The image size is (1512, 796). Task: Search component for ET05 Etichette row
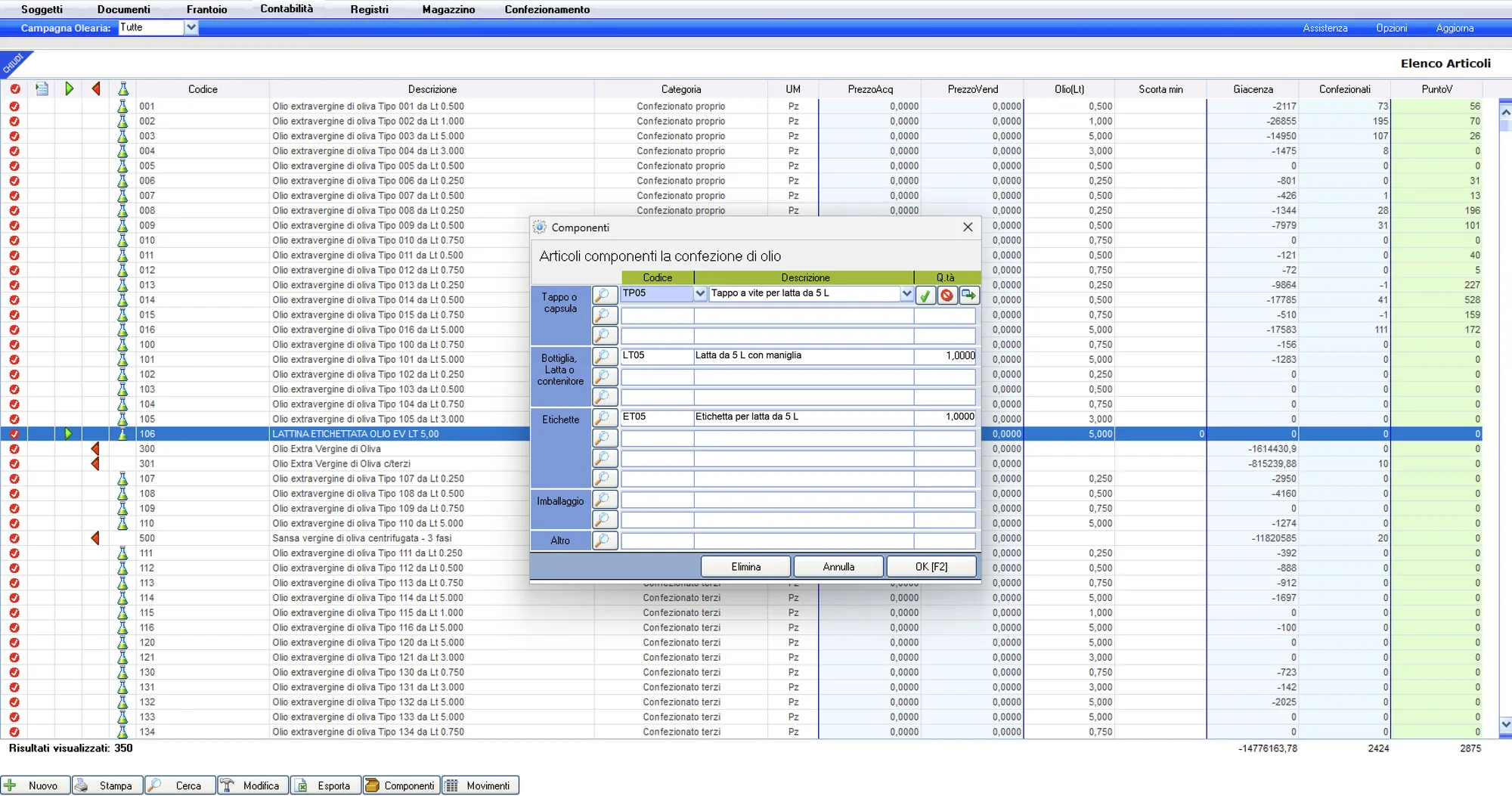coord(604,417)
